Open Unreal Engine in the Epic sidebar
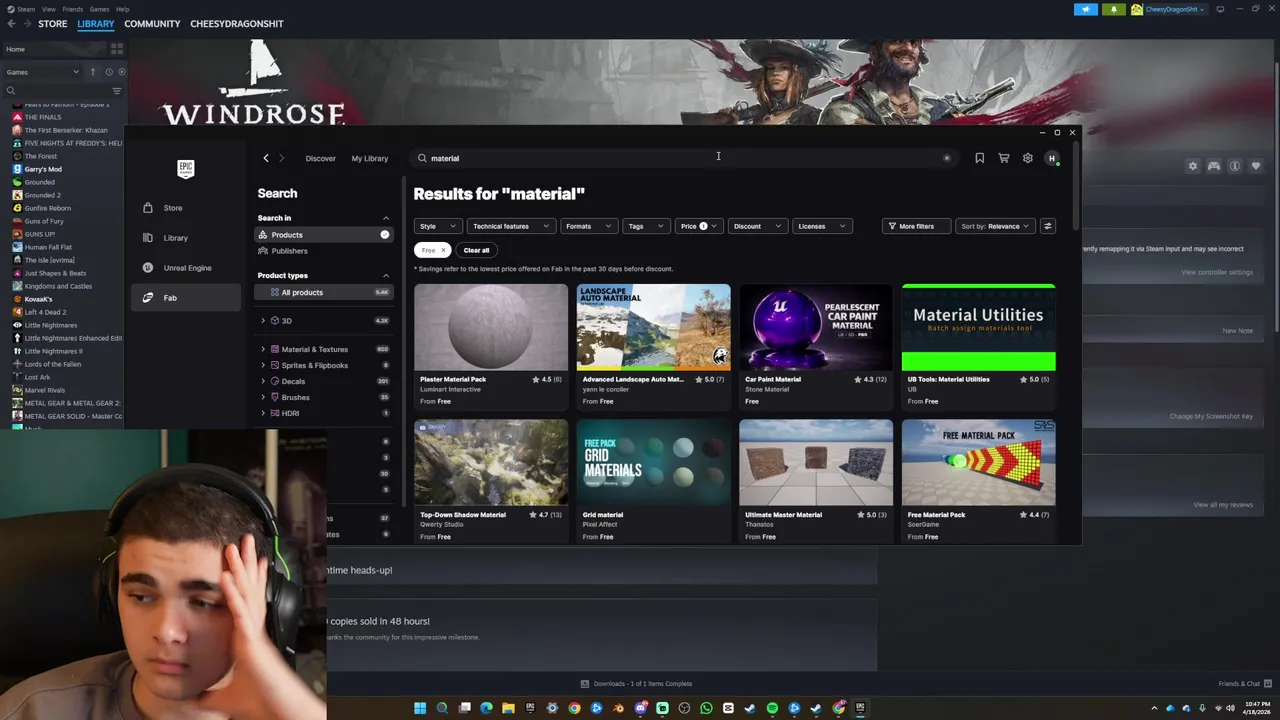Screen dimensions: 1280x720 point(186,268)
